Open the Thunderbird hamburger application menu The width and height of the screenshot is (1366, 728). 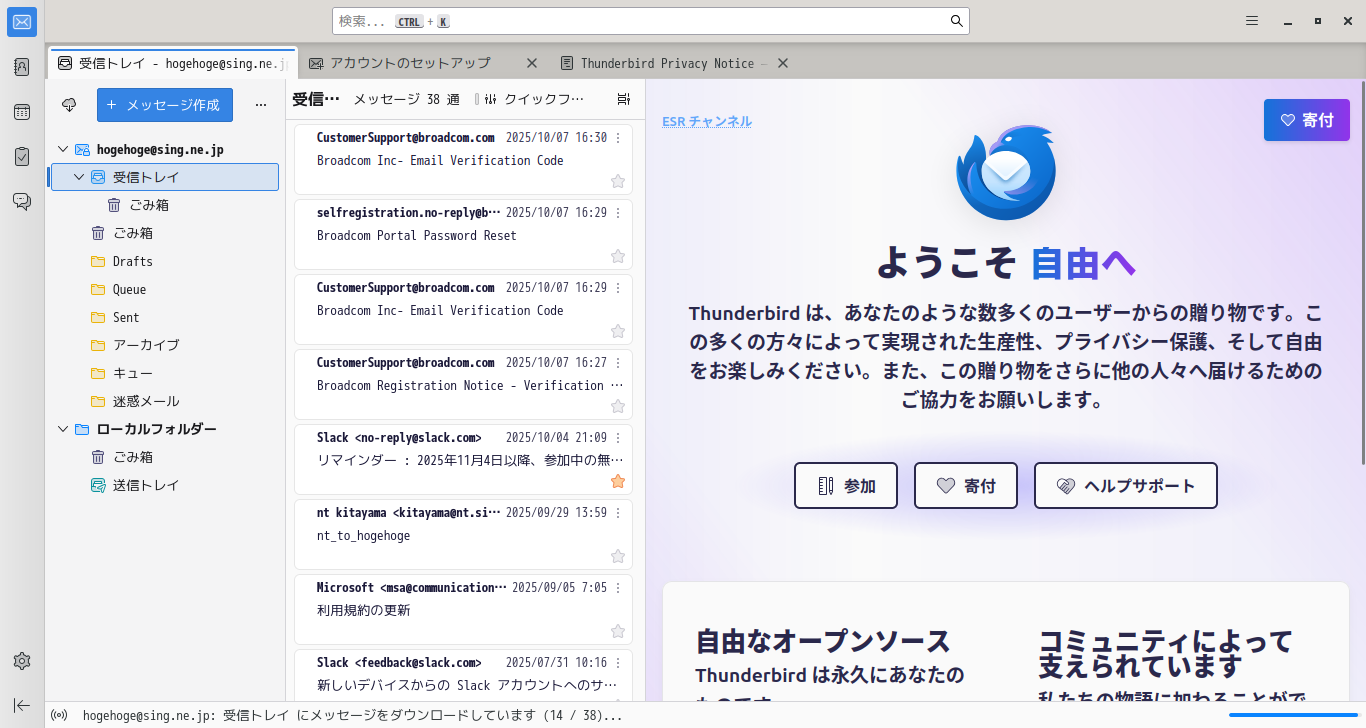(1252, 21)
